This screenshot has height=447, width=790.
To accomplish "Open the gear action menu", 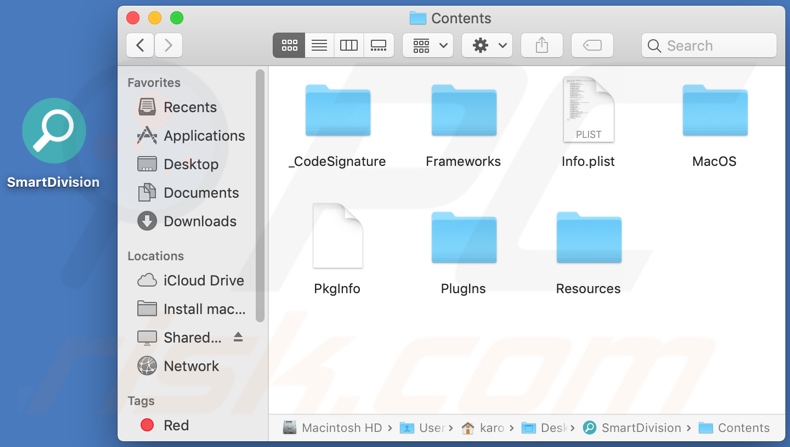I will point(487,45).
